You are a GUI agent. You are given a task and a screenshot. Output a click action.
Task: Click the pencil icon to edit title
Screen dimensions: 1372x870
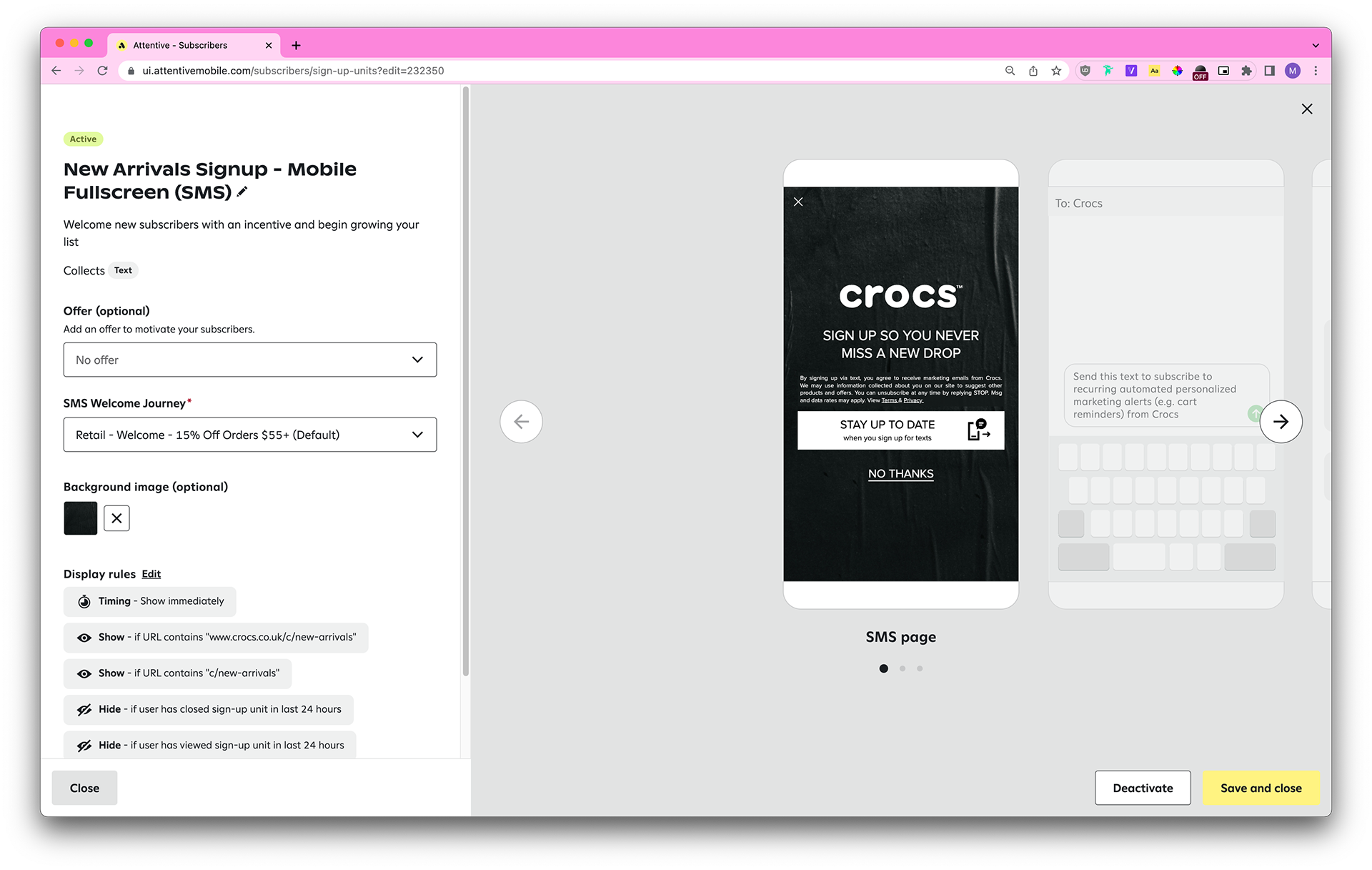(242, 192)
